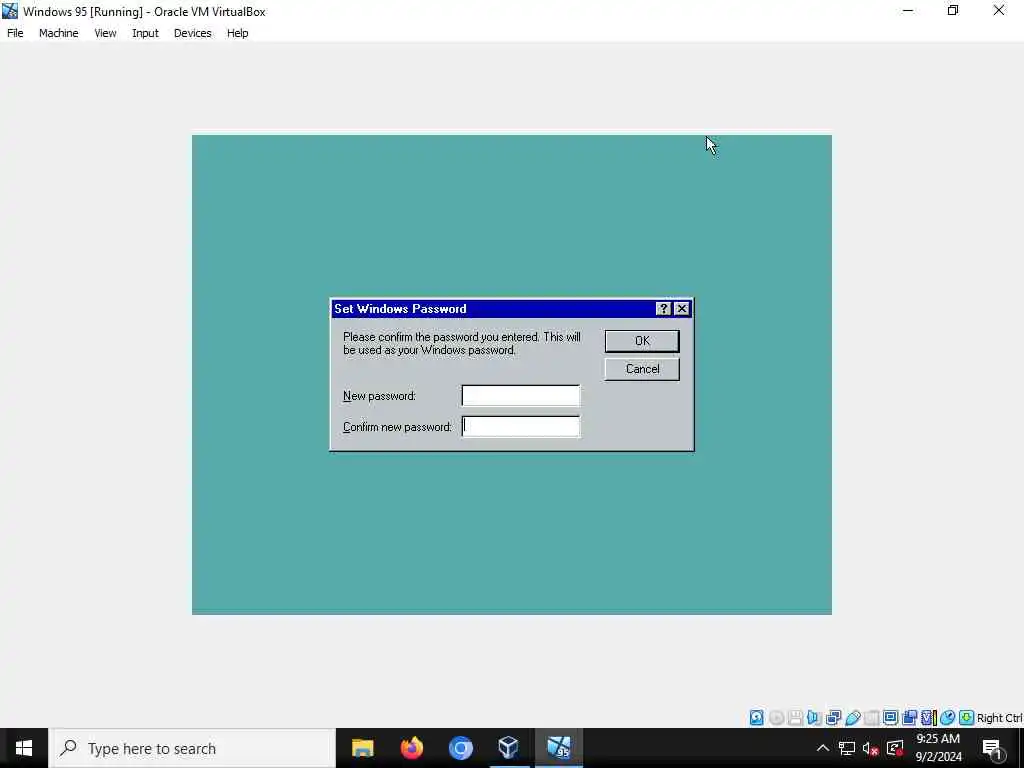This screenshot has width=1024, height=768.
Task: Open the Help menu
Action: point(238,33)
